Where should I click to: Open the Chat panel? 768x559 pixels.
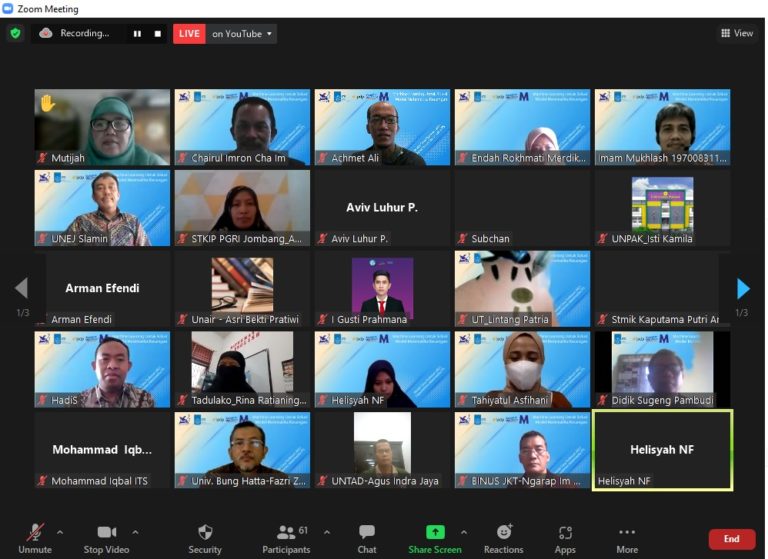(367, 538)
